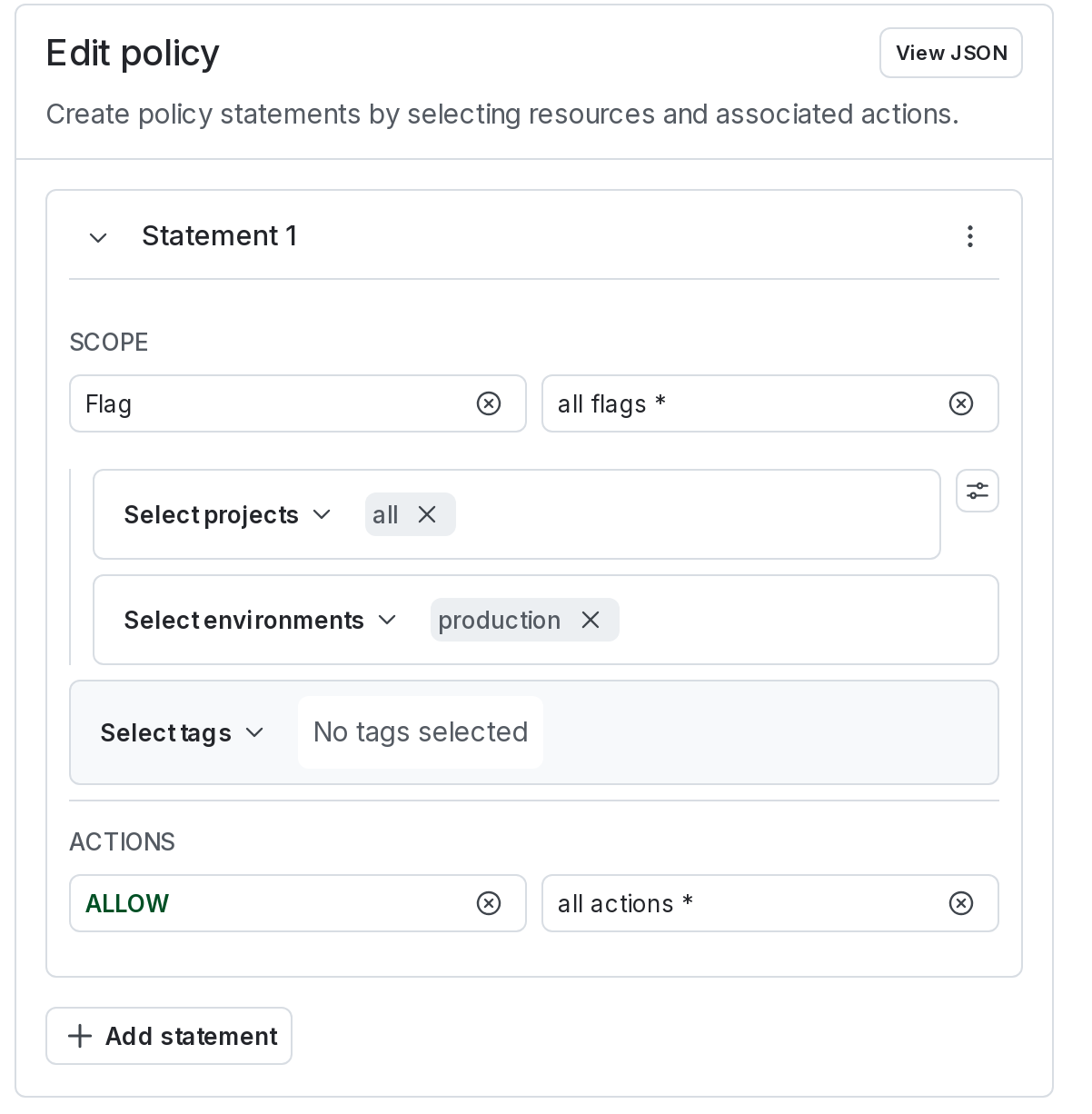The image size is (1092, 1114).
Task: Clear the "all flags *" resource field
Action: tap(961, 403)
